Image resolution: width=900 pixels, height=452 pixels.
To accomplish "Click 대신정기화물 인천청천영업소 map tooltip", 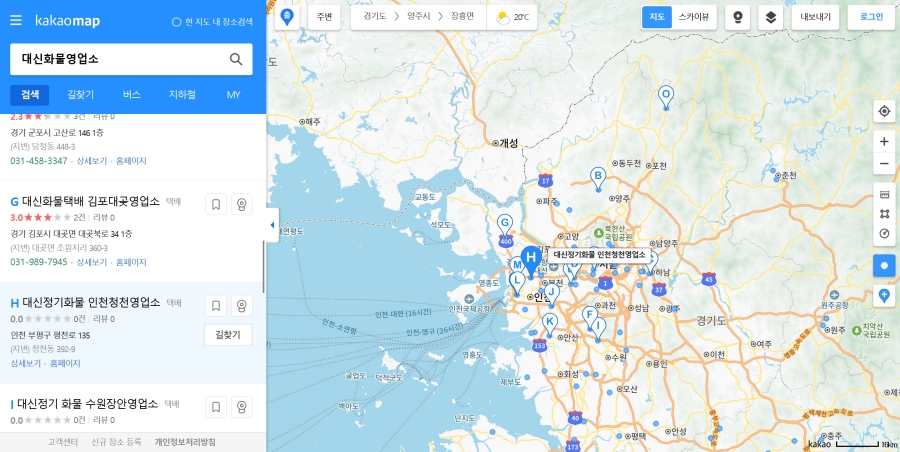I will pos(599,254).
